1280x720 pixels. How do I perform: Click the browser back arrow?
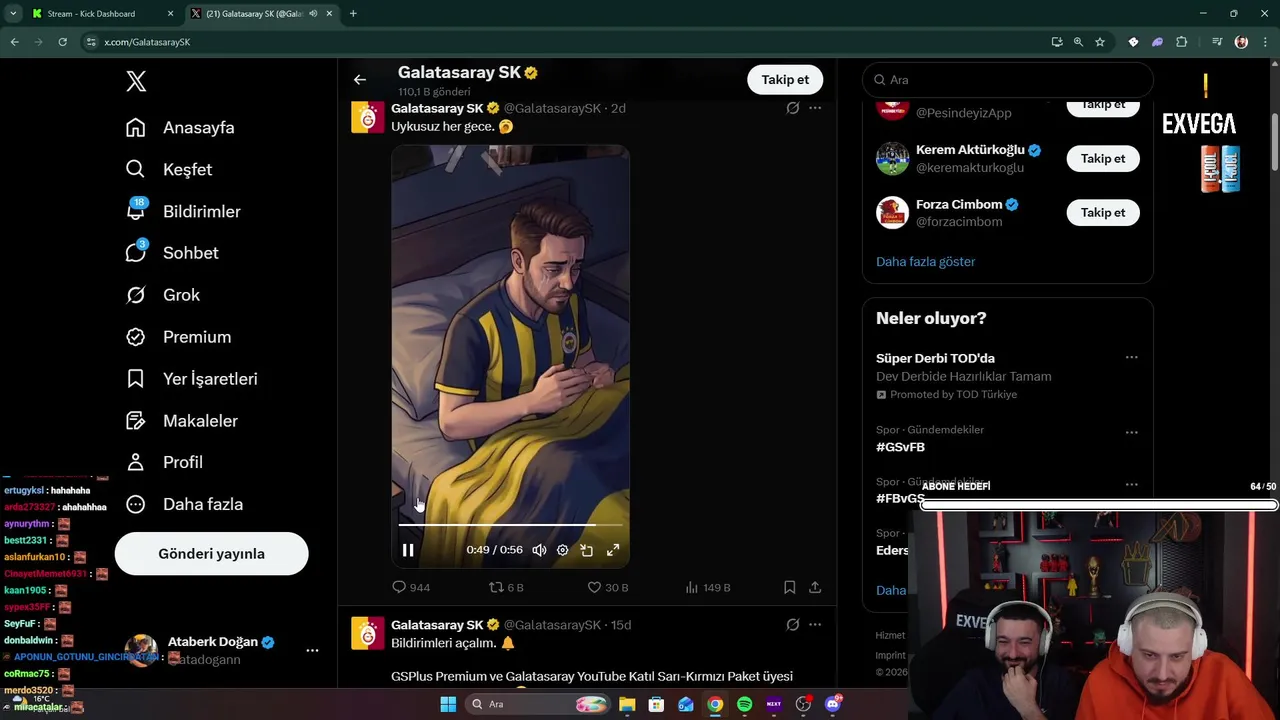pyautogui.click(x=14, y=42)
